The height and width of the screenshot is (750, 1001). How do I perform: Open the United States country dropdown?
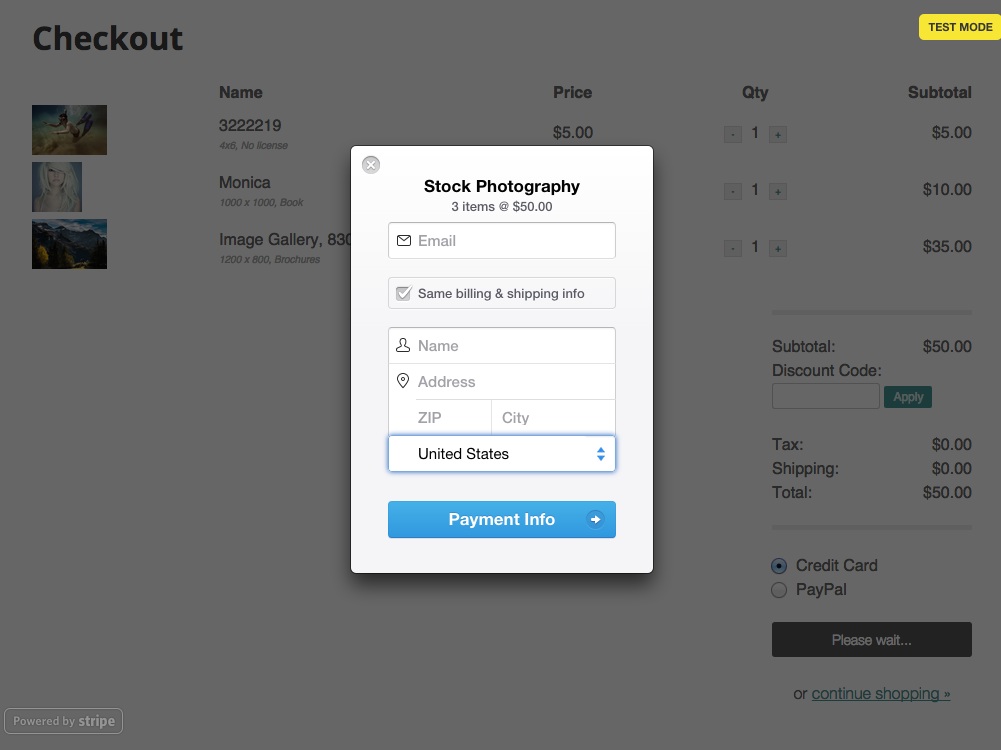502,454
